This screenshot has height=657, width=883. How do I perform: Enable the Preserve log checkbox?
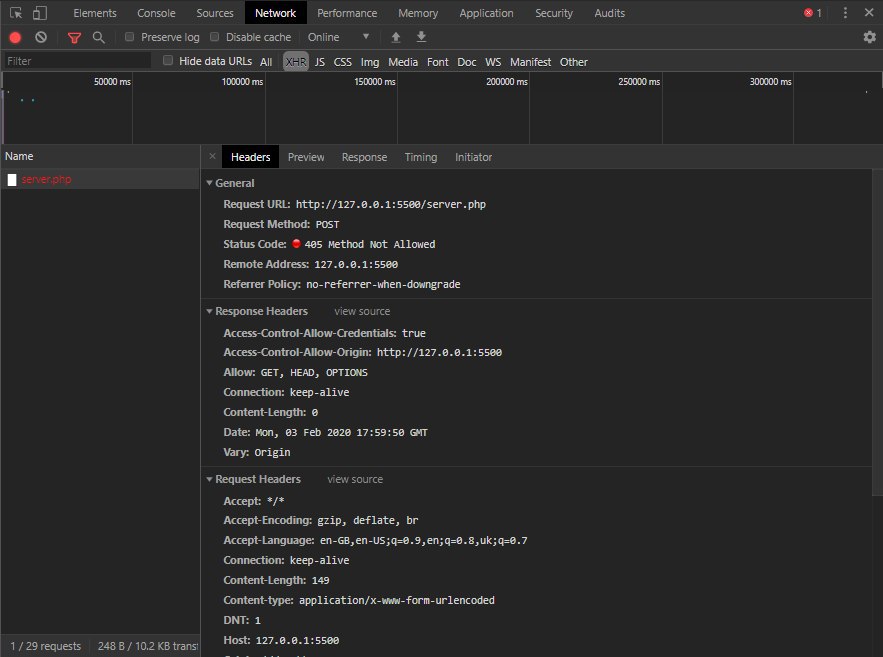(130, 37)
